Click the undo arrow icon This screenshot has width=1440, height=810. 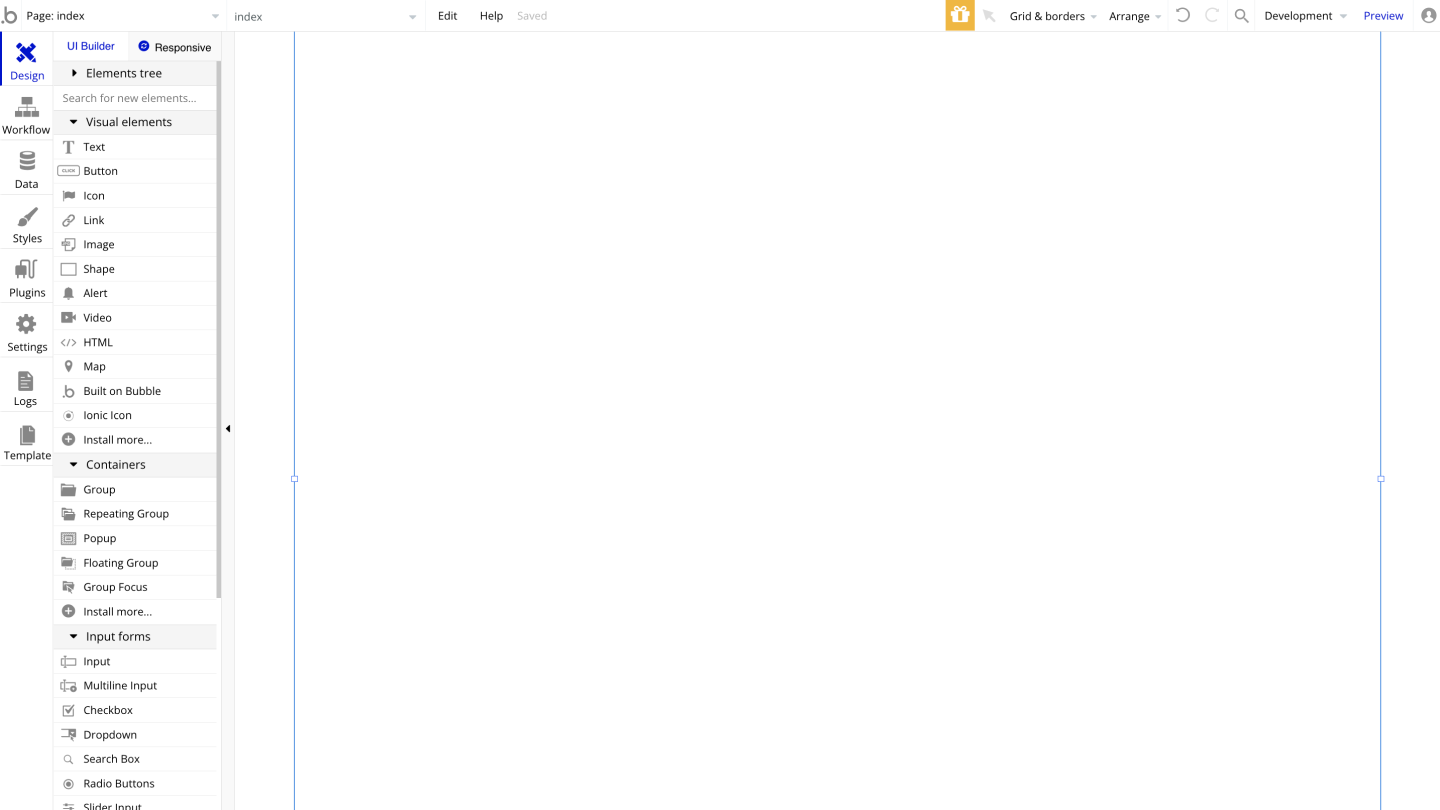click(1183, 16)
